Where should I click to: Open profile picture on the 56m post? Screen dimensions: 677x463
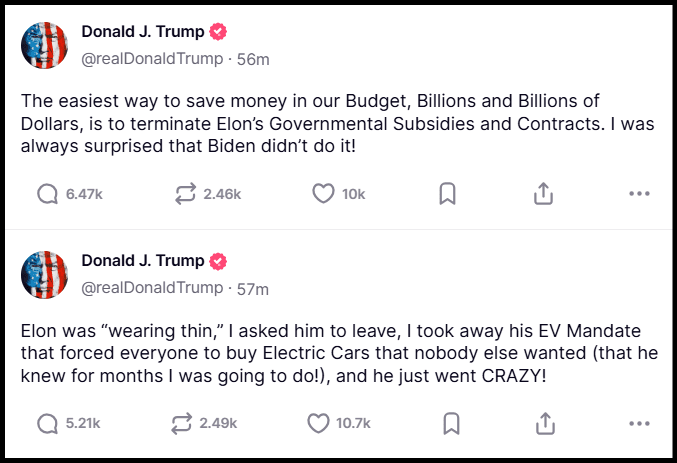click(x=44, y=45)
